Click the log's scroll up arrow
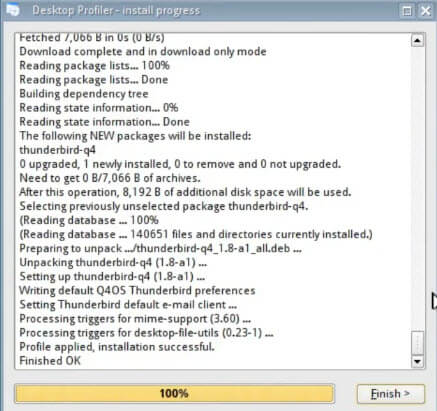Viewport: 437px width, 411px height. tap(417, 40)
